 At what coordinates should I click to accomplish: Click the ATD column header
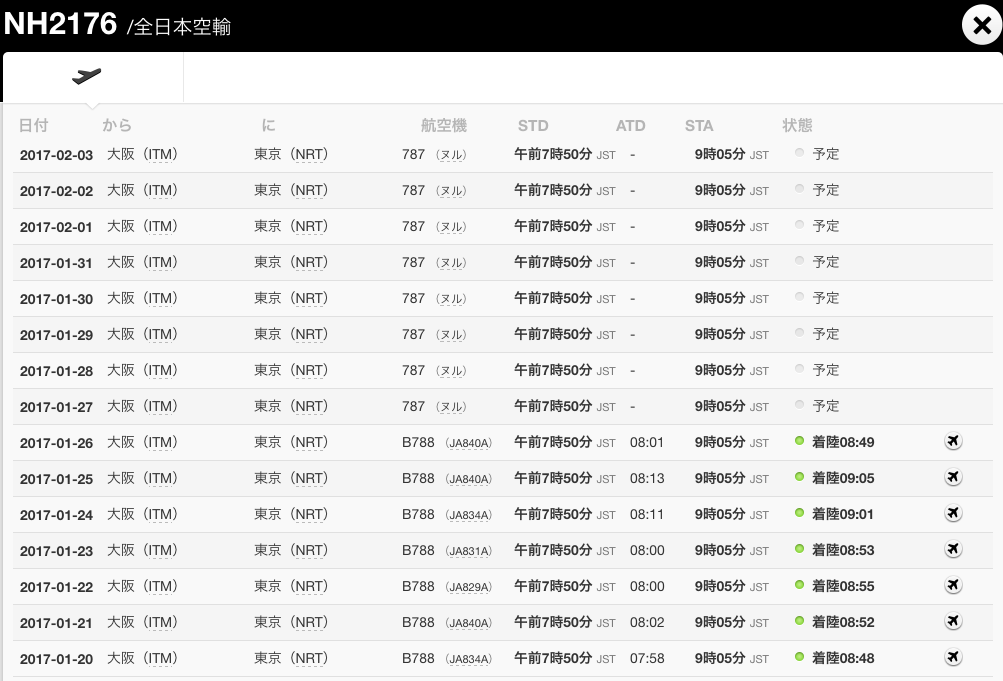(630, 126)
